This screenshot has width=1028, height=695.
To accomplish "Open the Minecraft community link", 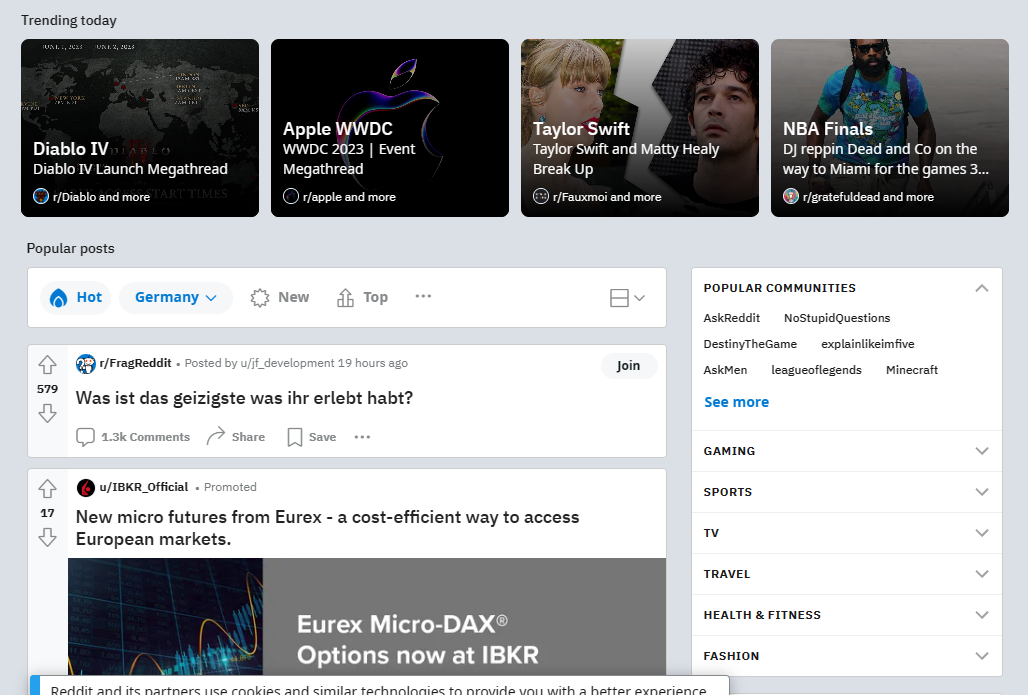I will [x=912, y=370].
